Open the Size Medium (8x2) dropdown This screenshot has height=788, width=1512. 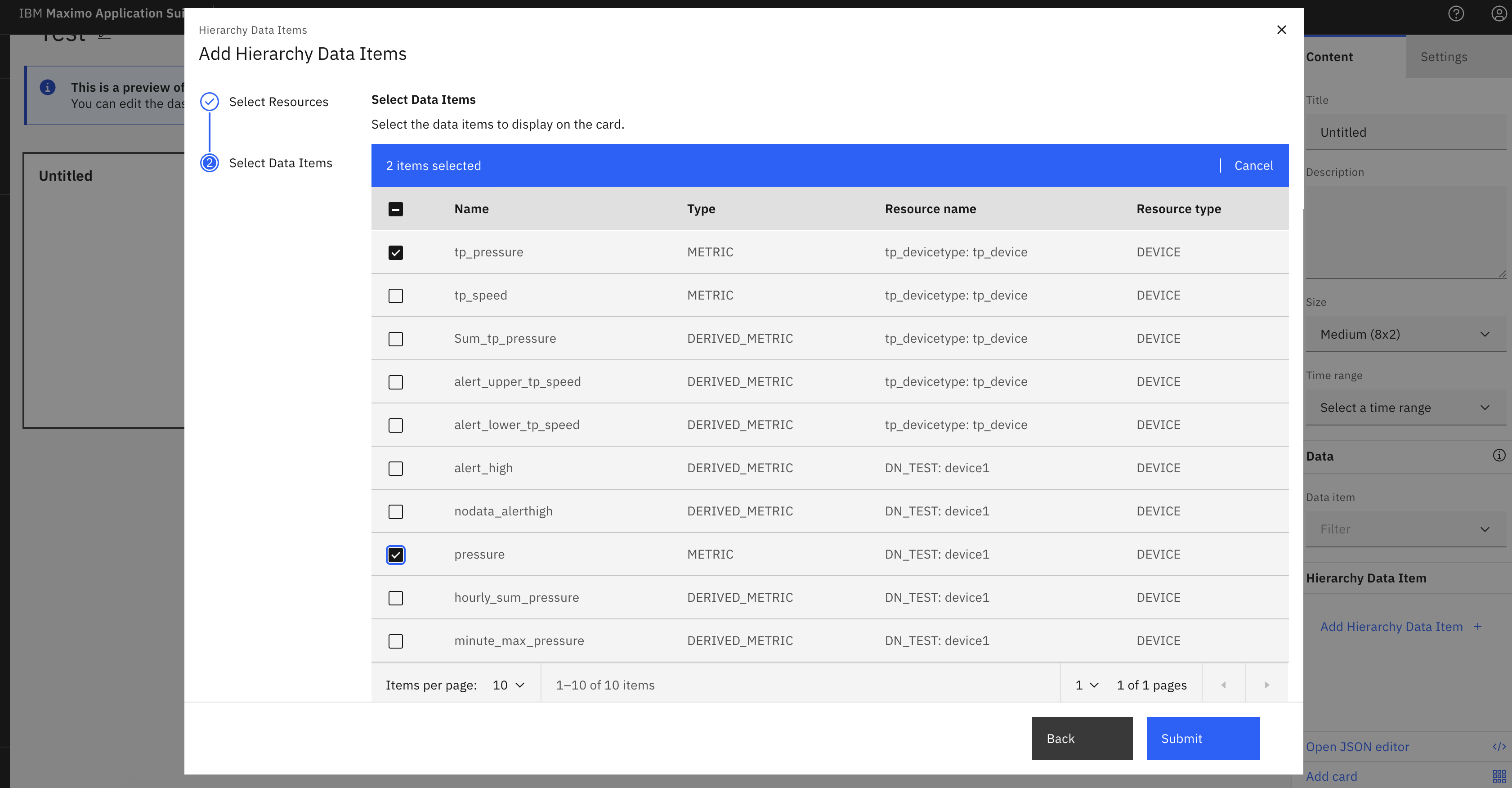point(1405,334)
